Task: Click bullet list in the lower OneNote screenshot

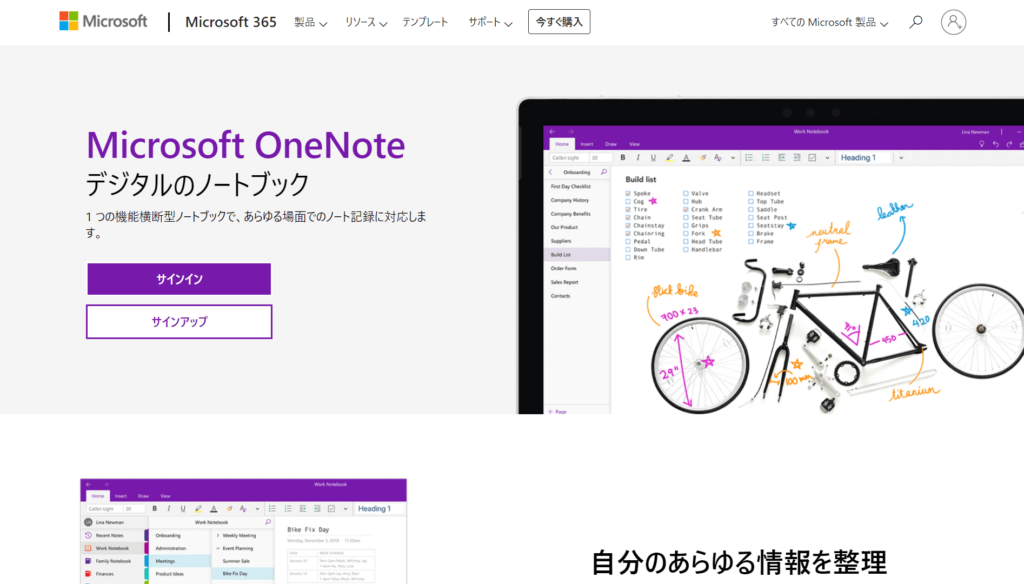Action: click(272, 508)
